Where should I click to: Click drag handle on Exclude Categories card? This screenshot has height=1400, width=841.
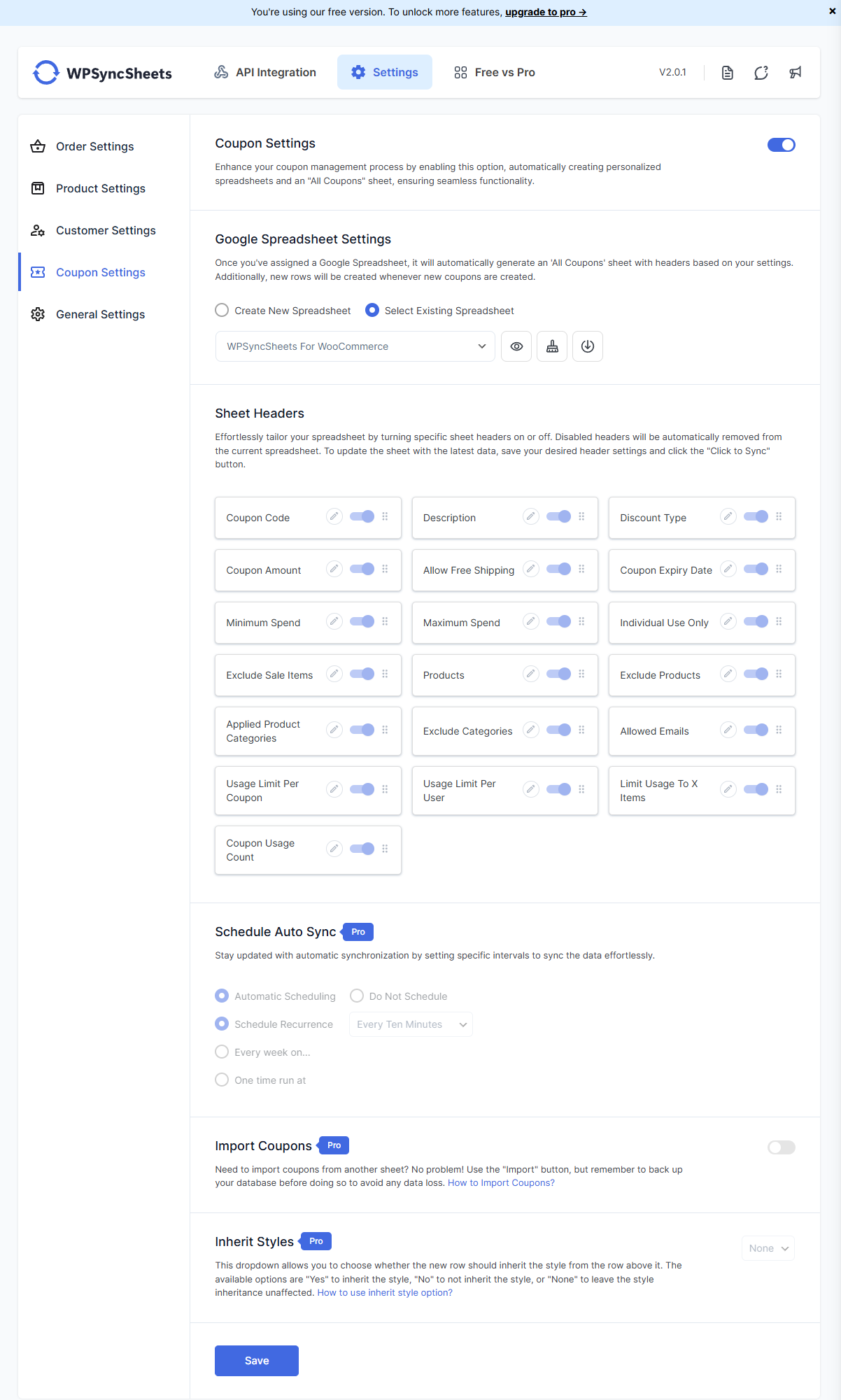point(581,730)
